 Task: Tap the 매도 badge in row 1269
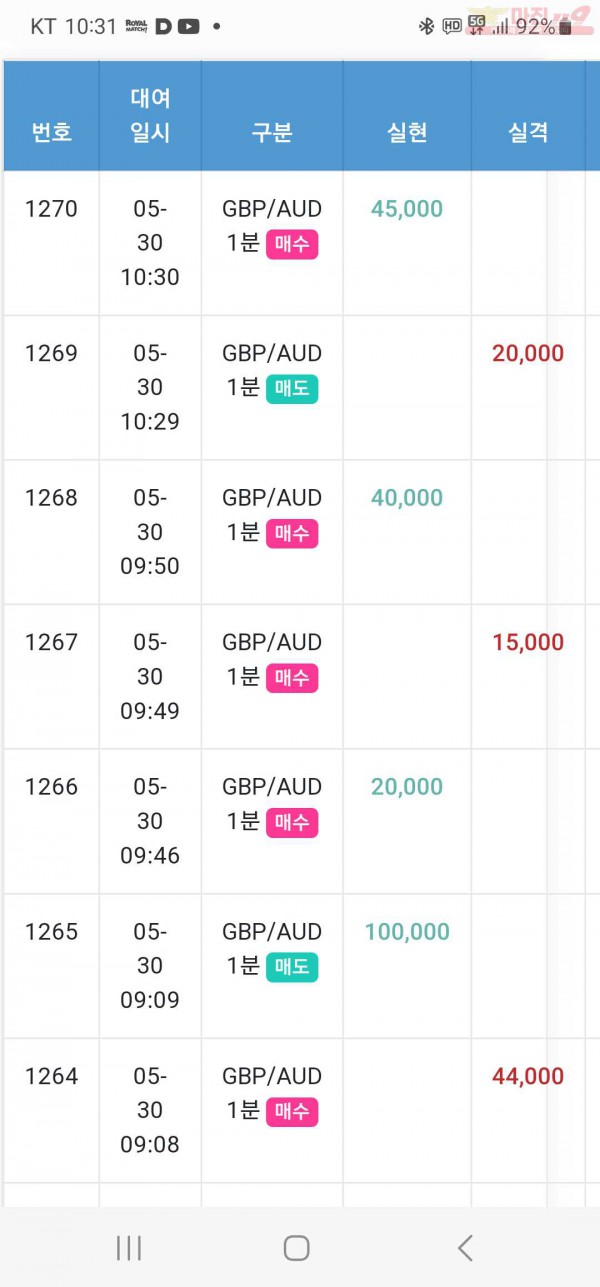pos(292,389)
